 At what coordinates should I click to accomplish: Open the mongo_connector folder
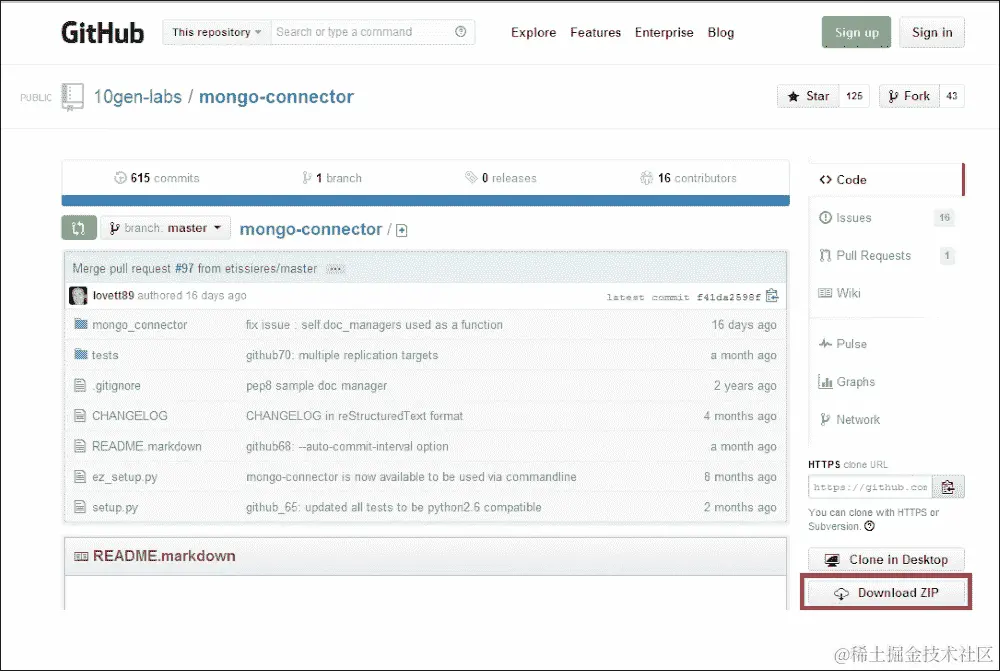[x=140, y=325]
